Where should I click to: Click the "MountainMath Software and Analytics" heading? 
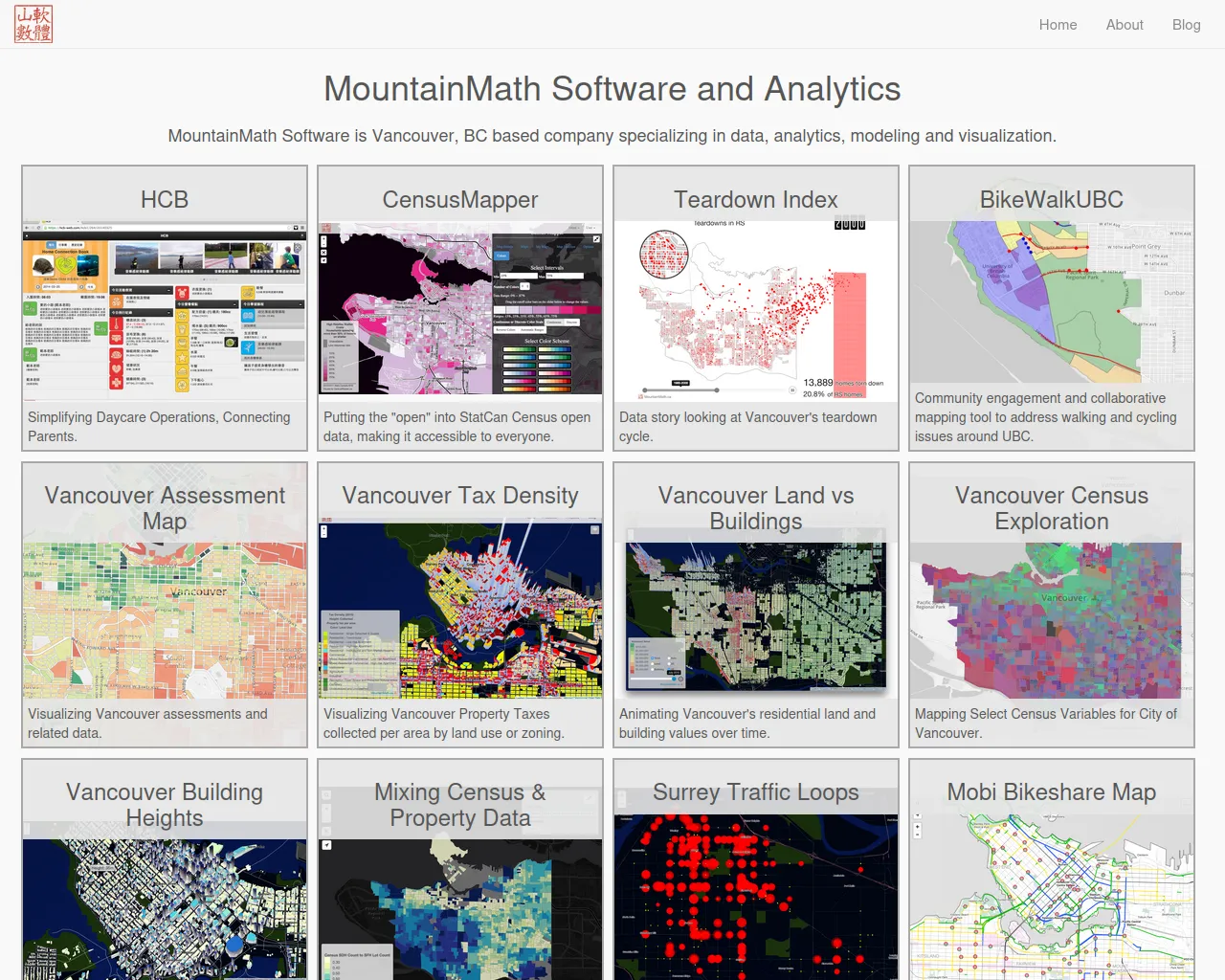click(612, 89)
